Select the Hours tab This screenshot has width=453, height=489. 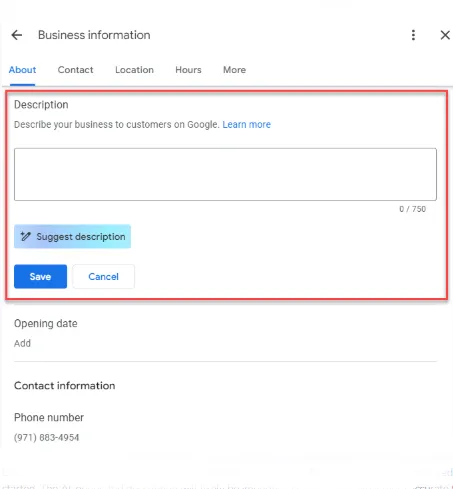click(188, 70)
